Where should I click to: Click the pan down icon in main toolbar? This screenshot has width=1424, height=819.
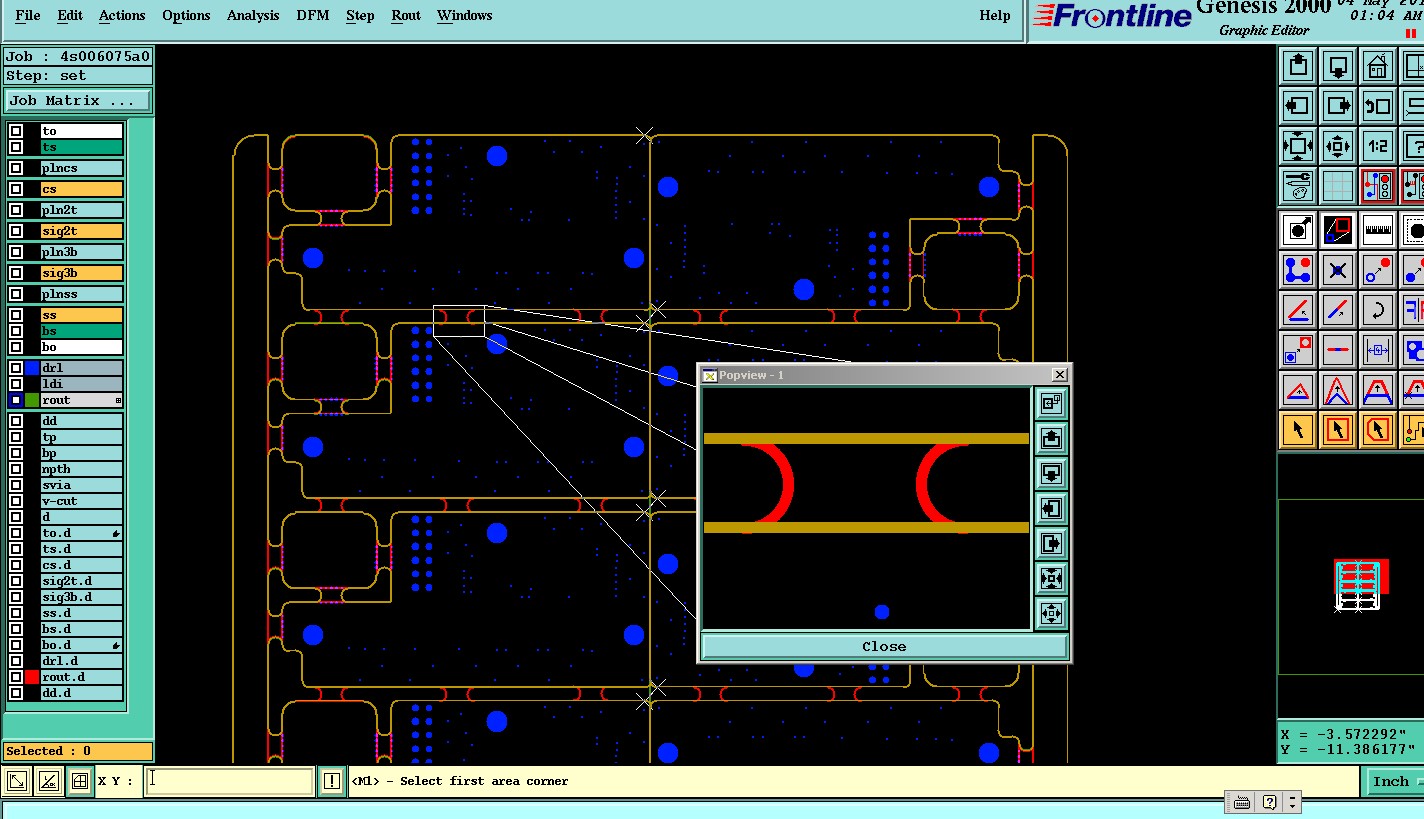tap(1337, 66)
